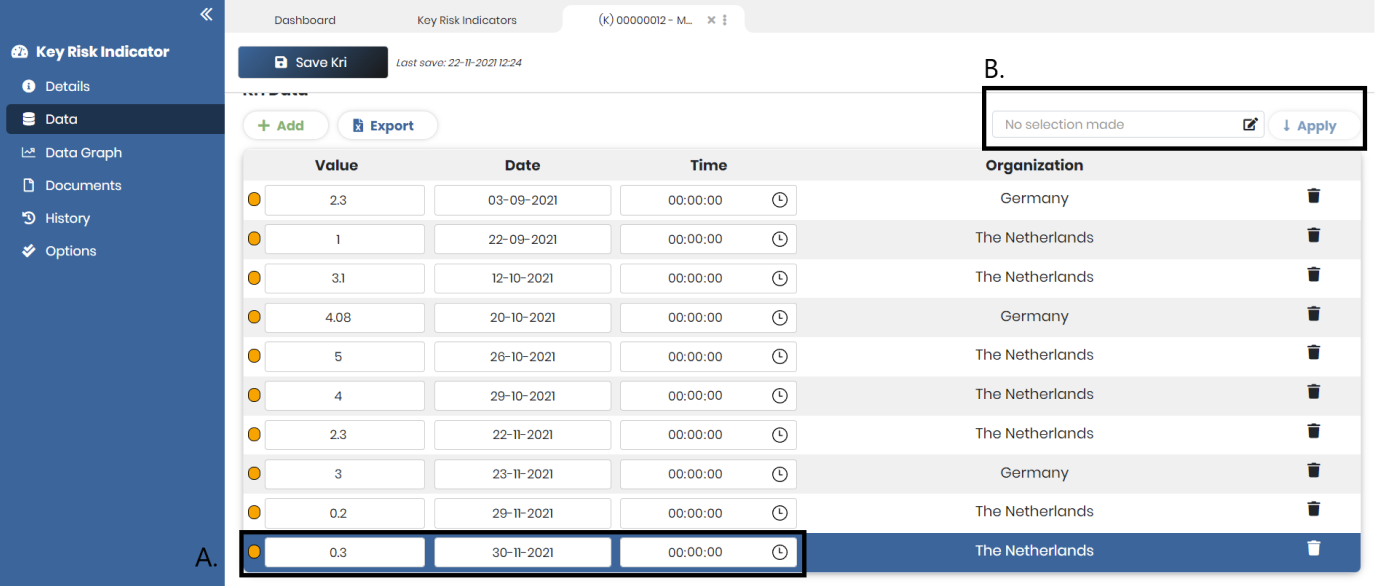The image size is (1379, 586).
Task: Switch to the Key Risk Indicators tab
Action: pyautogui.click(x=467, y=20)
